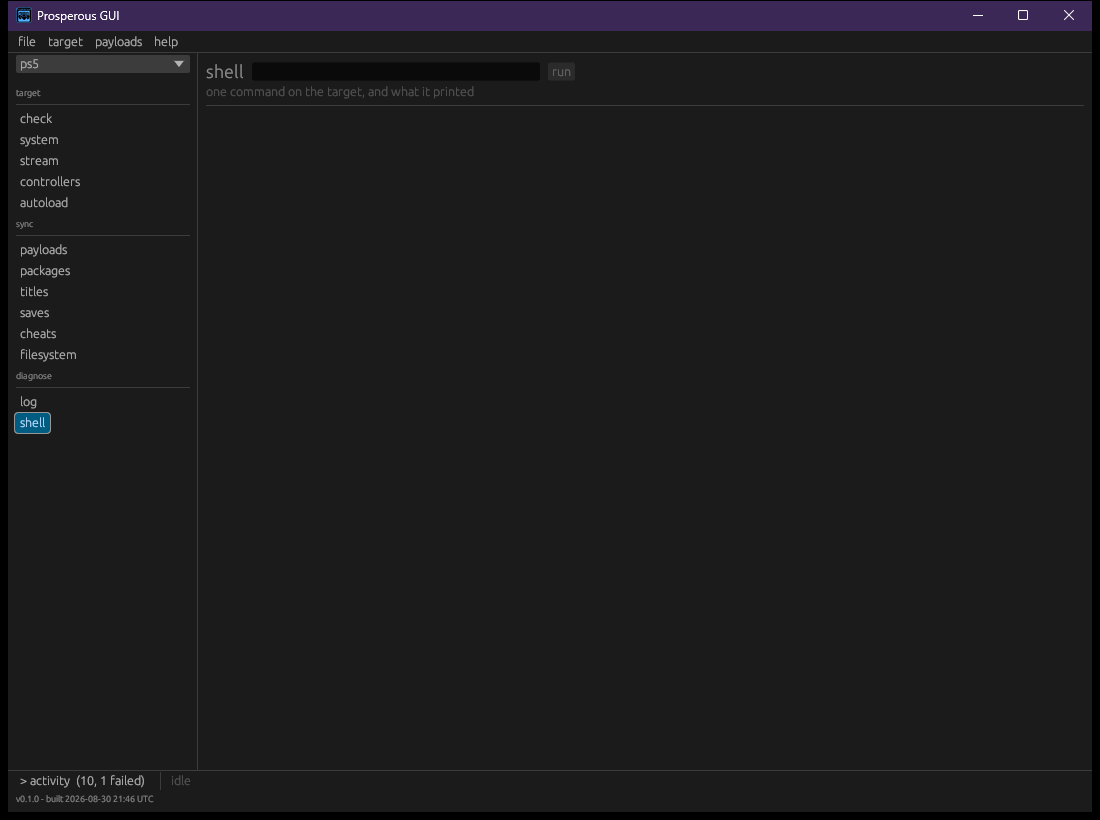Image resolution: width=1100 pixels, height=820 pixels.
Task: Open the titles page
Action: [34, 292]
